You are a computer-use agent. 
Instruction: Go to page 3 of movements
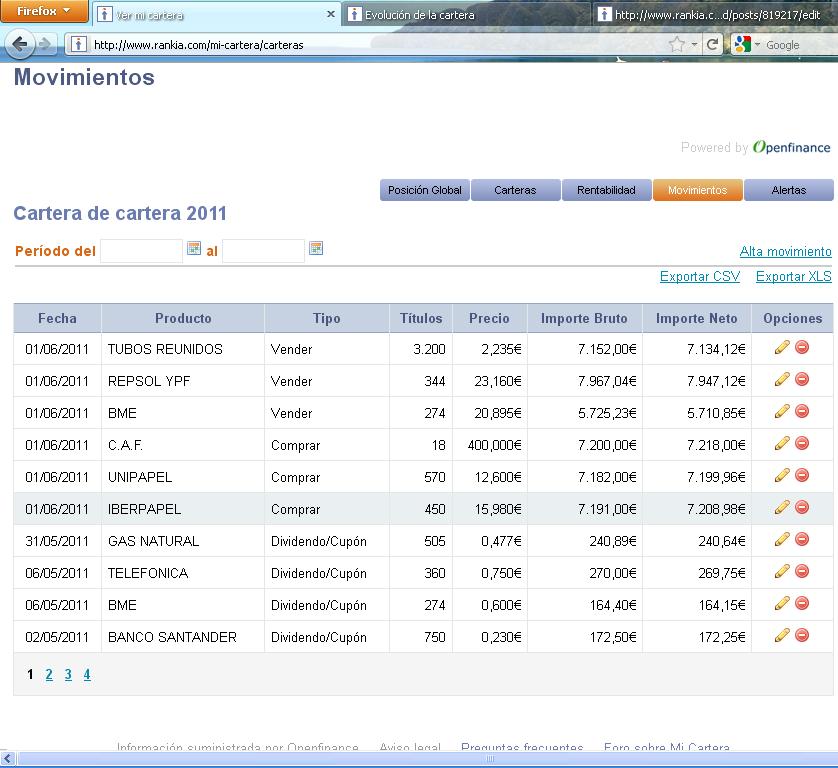coord(68,674)
